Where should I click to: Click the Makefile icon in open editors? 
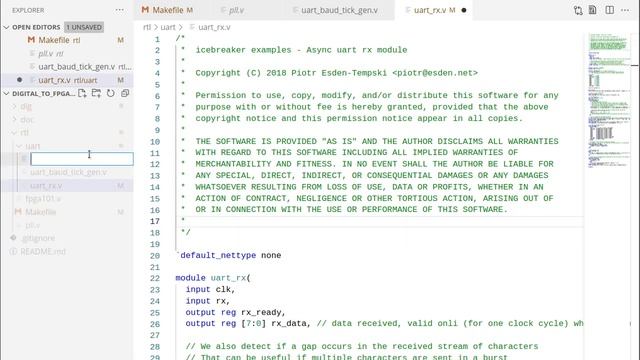[31, 40]
